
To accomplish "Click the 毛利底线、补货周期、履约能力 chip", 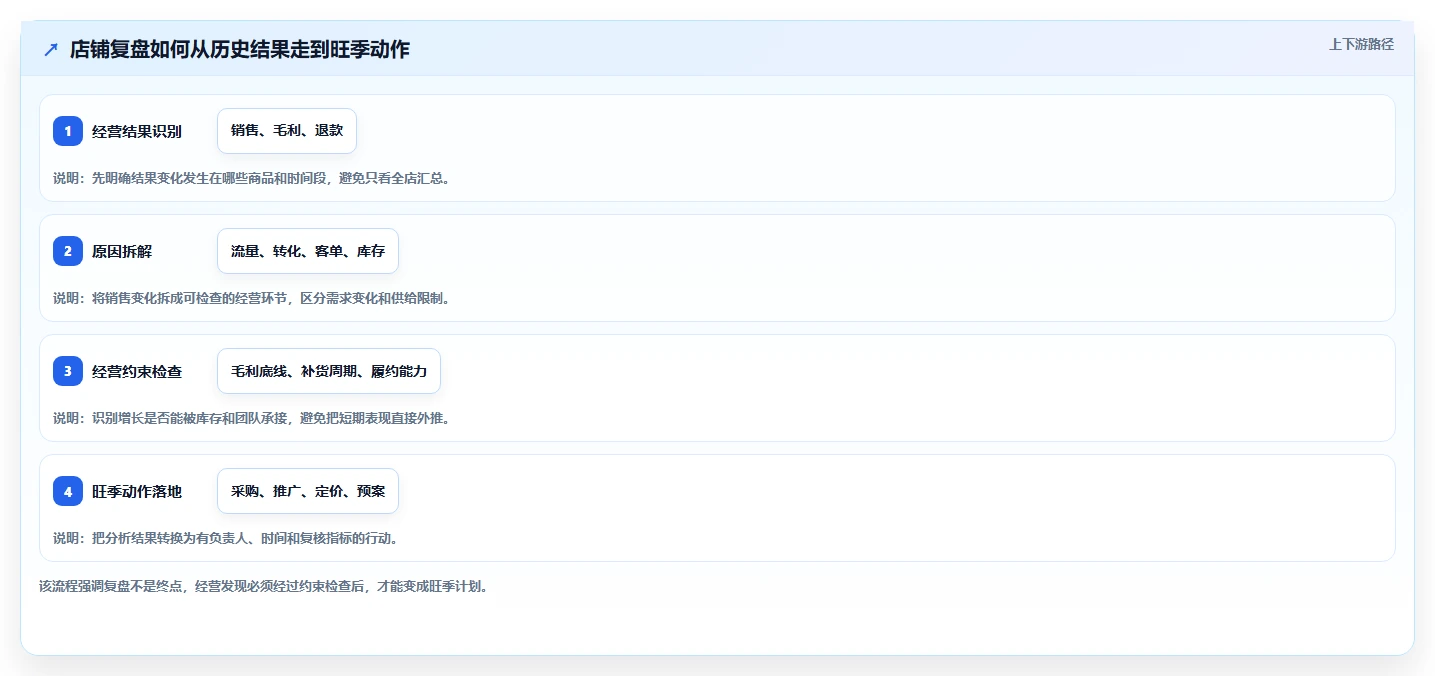I will (x=329, y=371).
